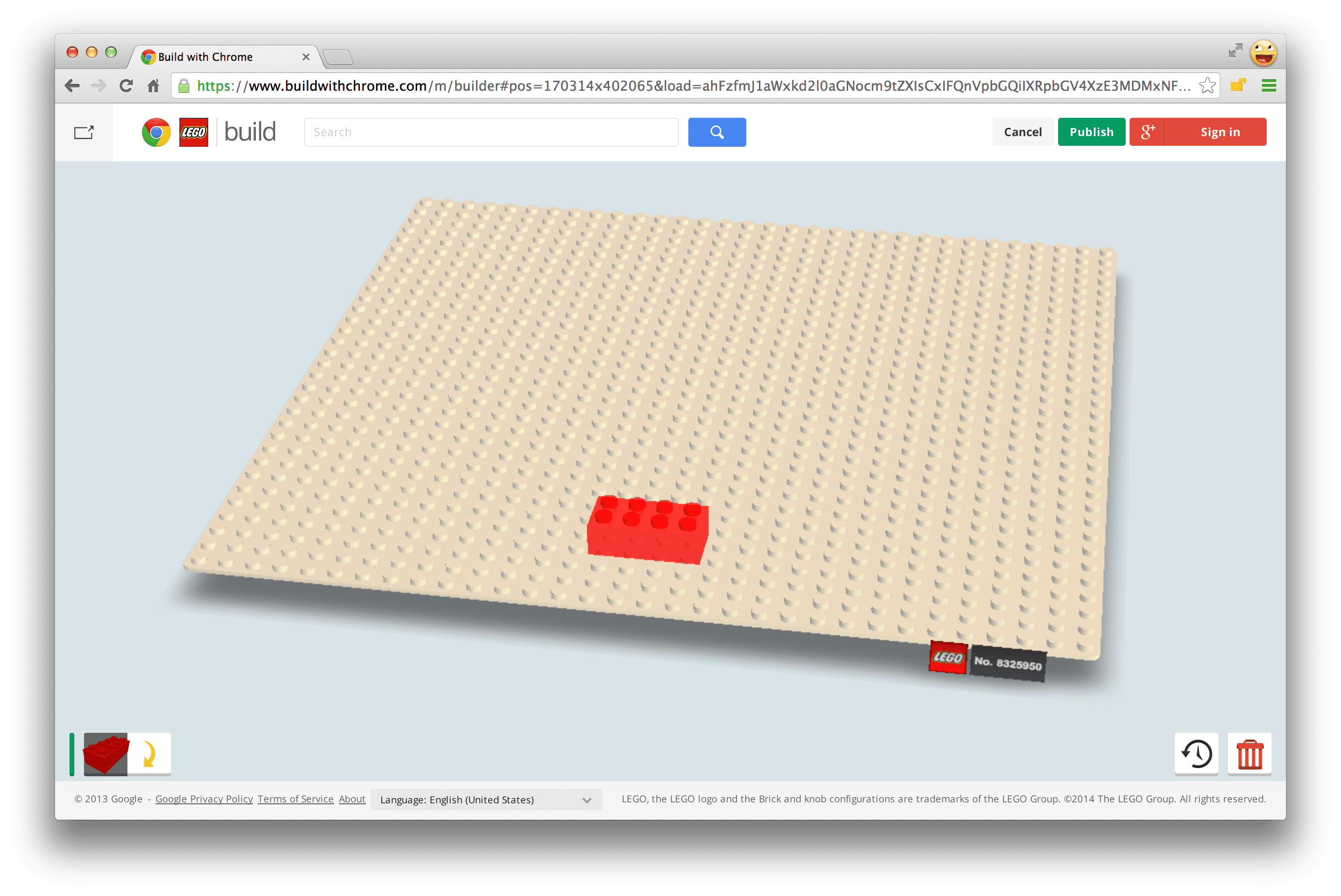Click the delete/trash can icon
The image size is (1341, 896).
(1249, 754)
